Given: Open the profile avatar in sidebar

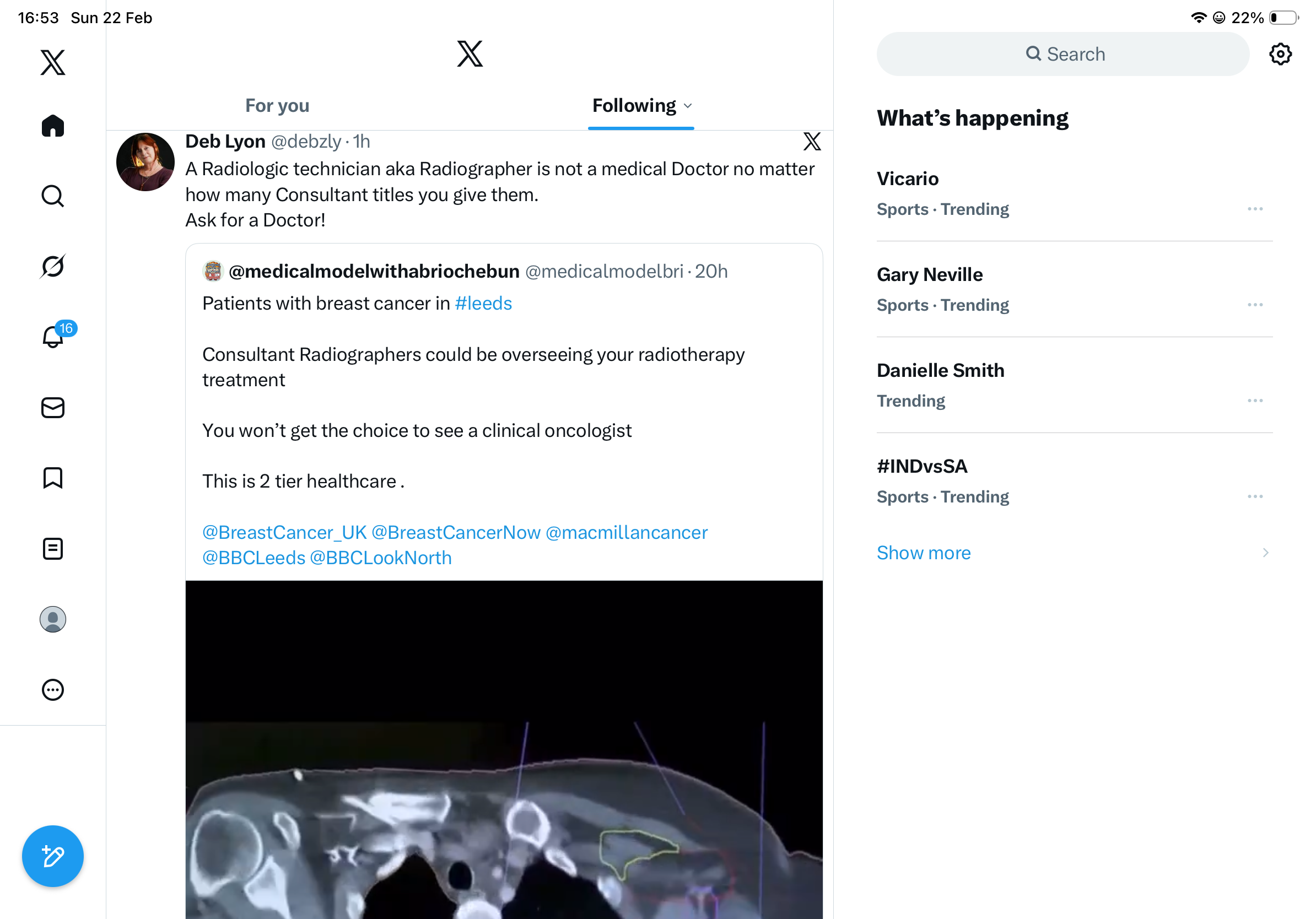Looking at the screenshot, I should click(x=53, y=619).
